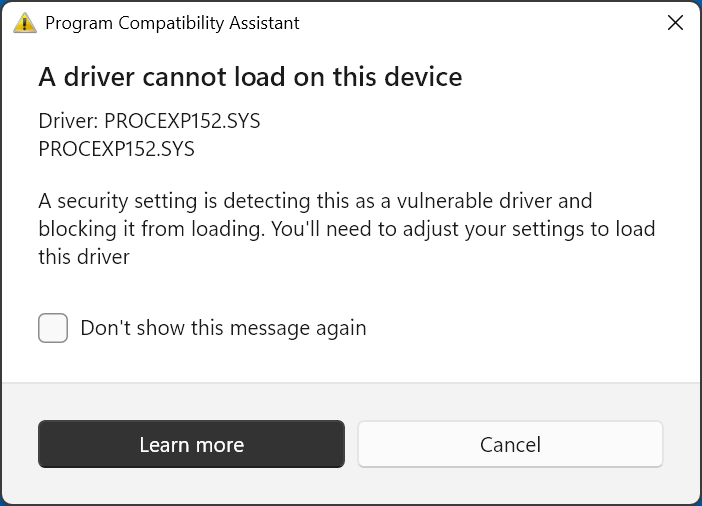Click the "Don't show this message again" label text
702x506 pixels.
[223, 328]
